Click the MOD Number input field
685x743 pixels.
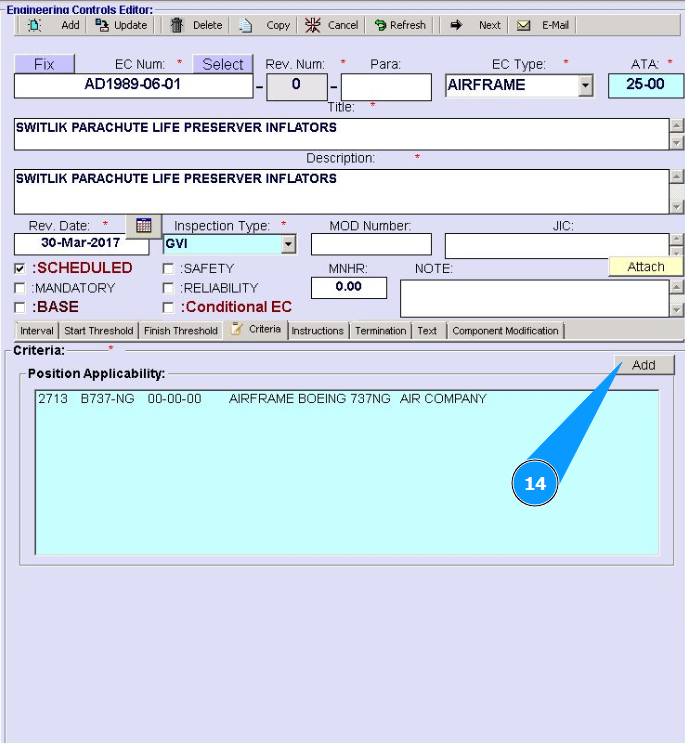point(371,245)
